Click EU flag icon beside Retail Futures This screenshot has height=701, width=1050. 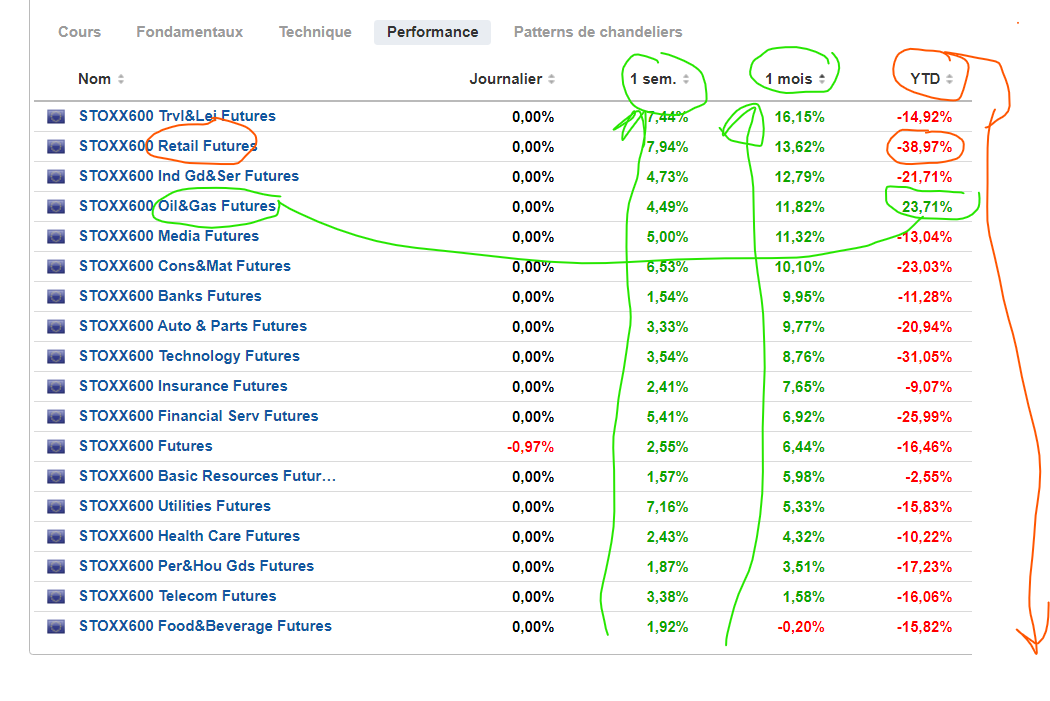tap(56, 147)
